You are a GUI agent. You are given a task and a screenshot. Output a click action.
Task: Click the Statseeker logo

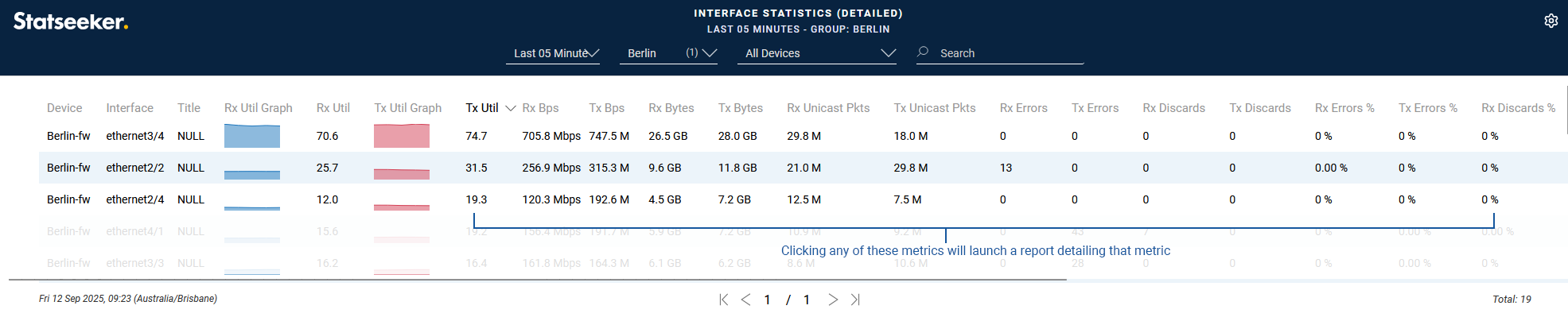(x=71, y=21)
